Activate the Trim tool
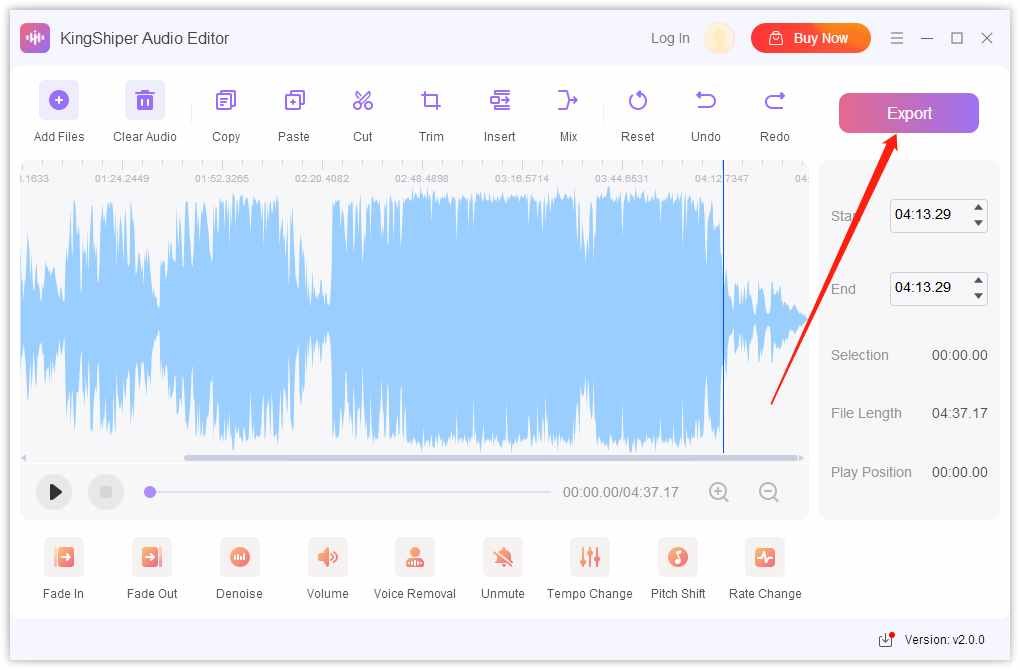Viewport: 1020px width, 670px height. (431, 101)
